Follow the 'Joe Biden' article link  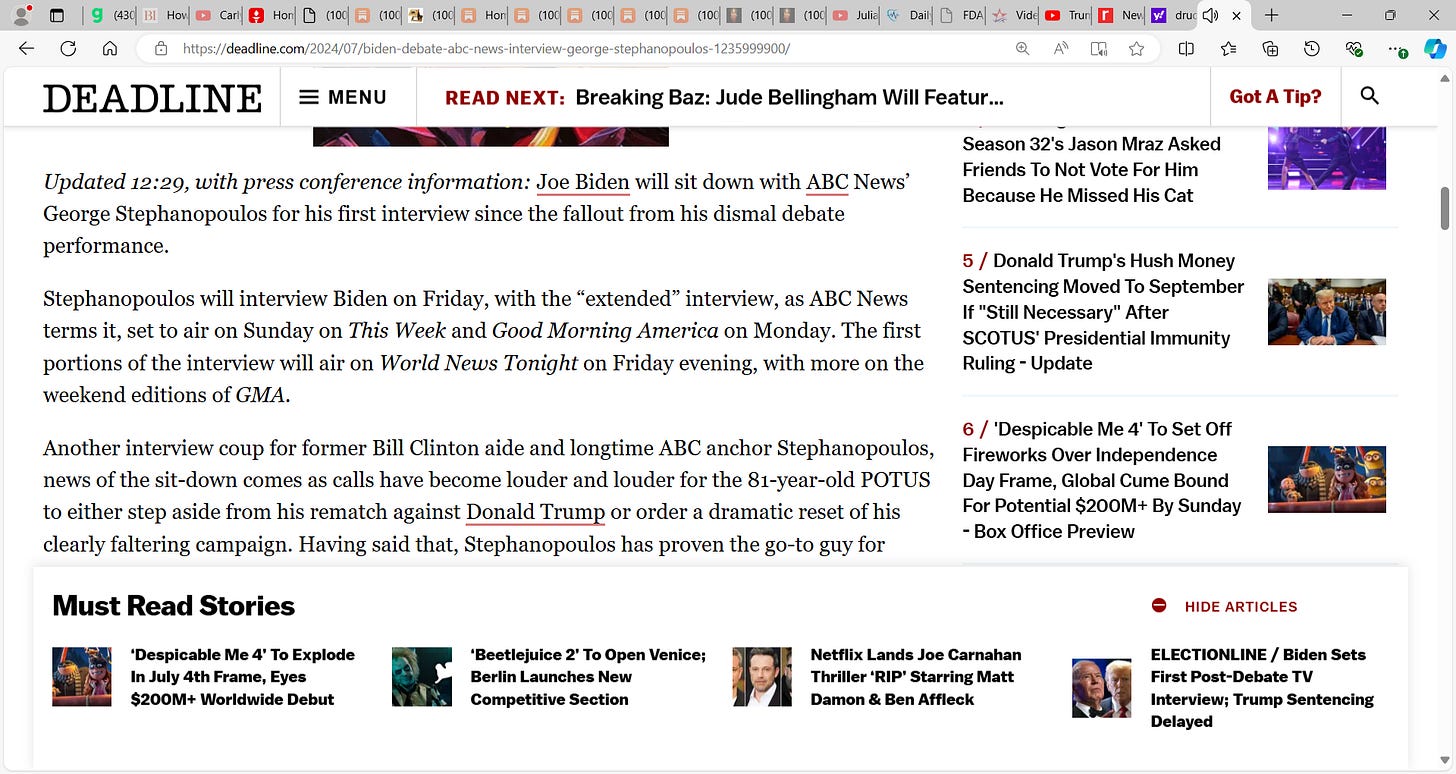pyautogui.click(x=583, y=182)
